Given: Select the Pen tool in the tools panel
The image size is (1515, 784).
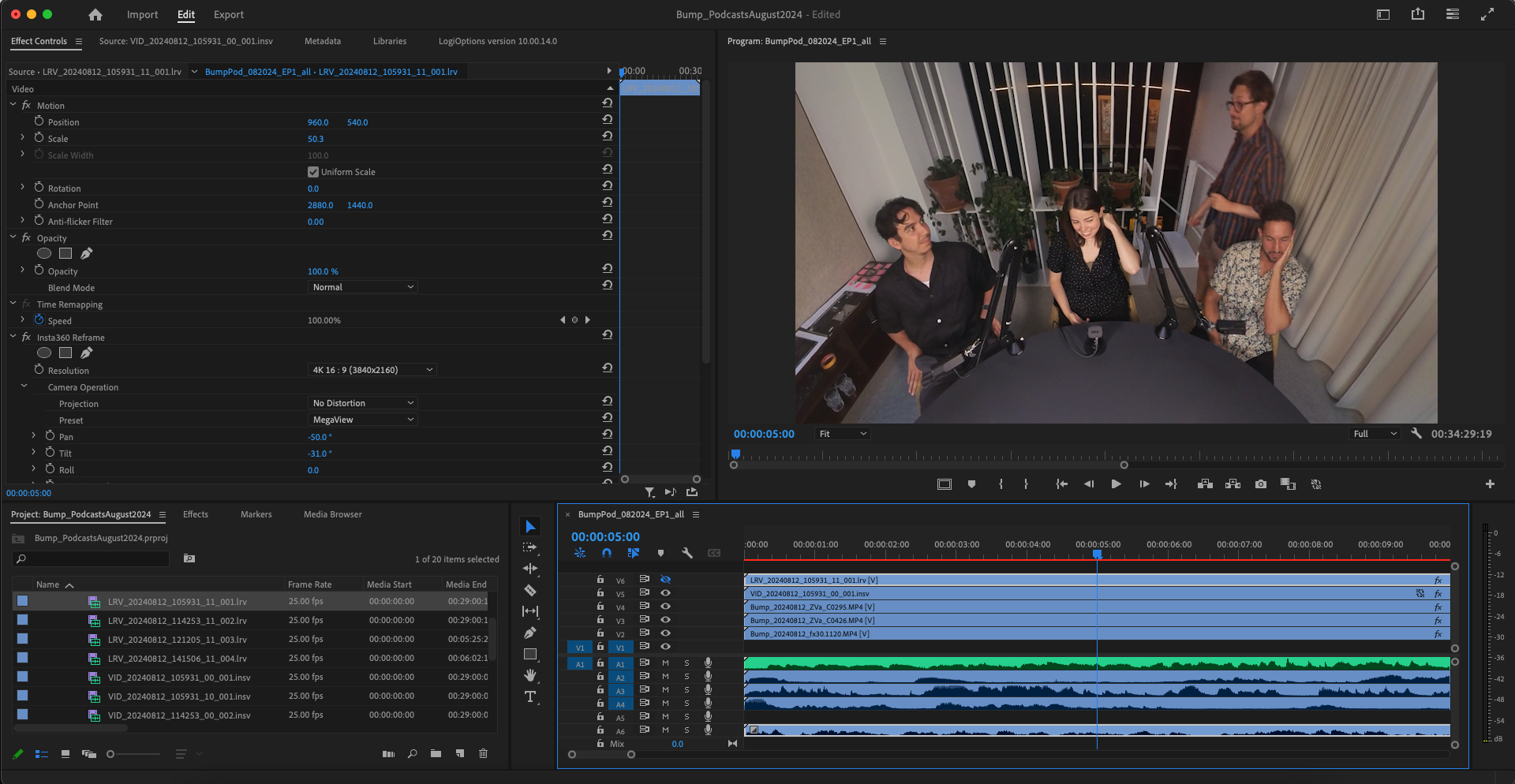Looking at the screenshot, I should pyautogui.click(x=530, y=633).
